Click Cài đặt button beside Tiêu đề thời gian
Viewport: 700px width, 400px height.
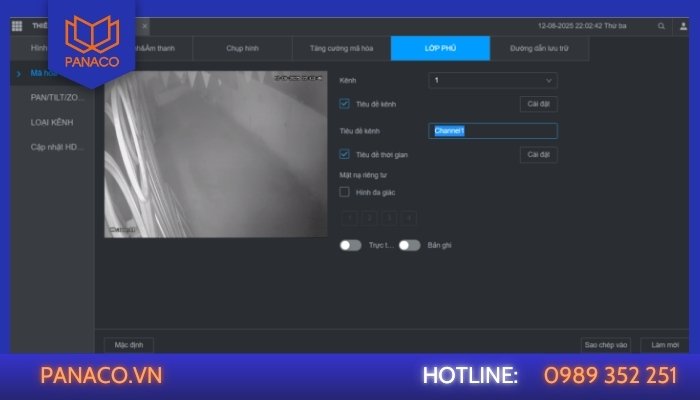click(538, 154)
